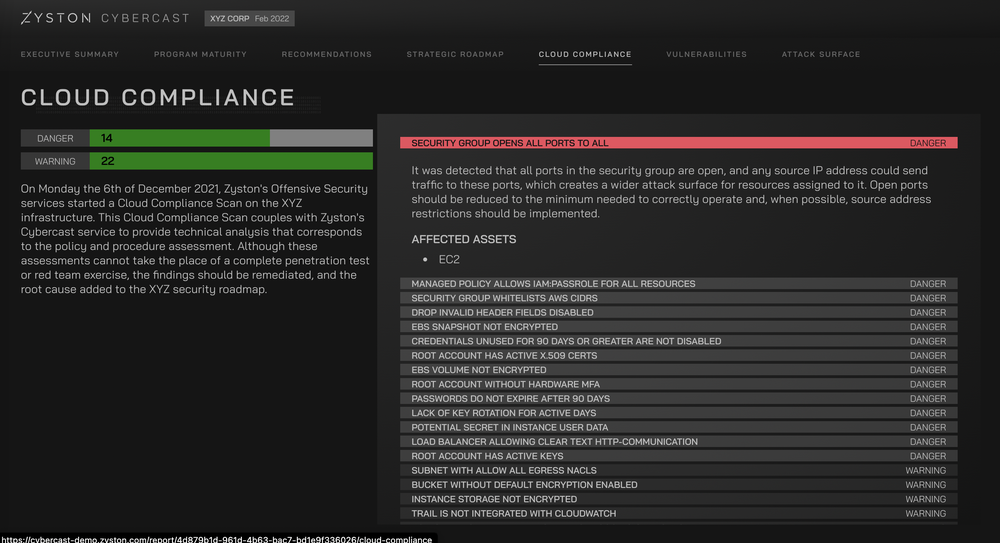Expand Passwords Do Not Expire finding
This screenshot has width=1000, height=543.
pyautogui.click(x=679, y=398)
